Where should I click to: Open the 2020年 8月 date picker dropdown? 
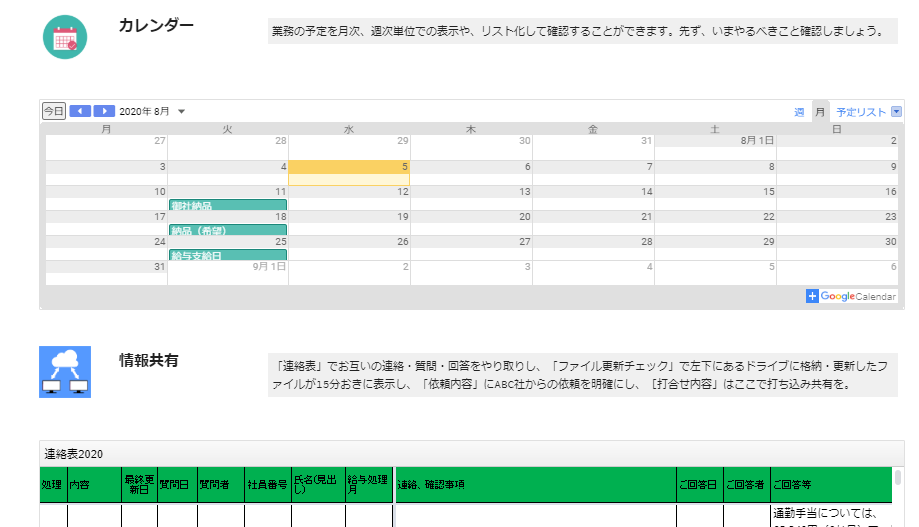pos(181,112)
